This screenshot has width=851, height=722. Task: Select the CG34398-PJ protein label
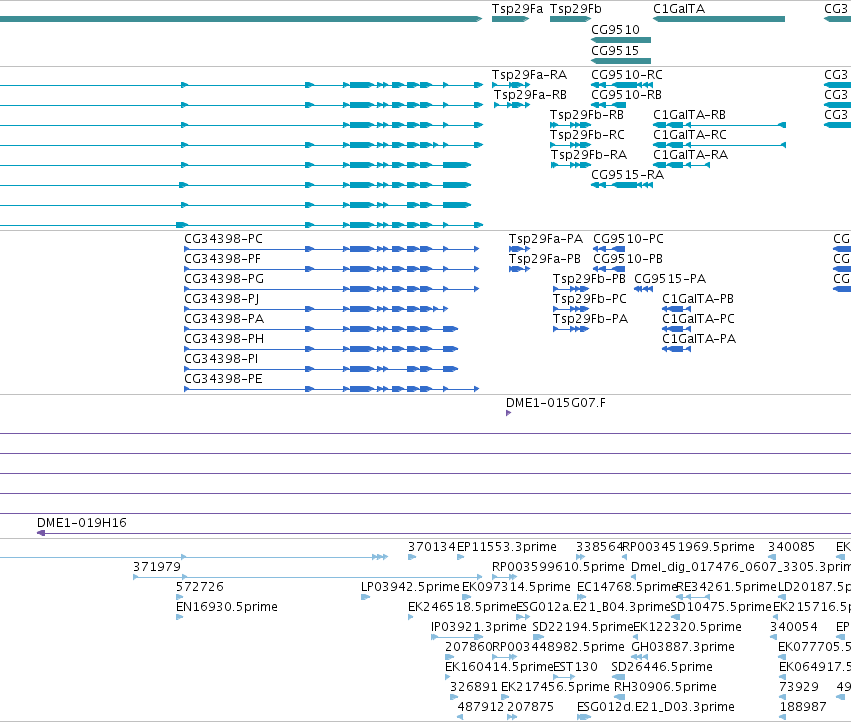coord(221,299)
